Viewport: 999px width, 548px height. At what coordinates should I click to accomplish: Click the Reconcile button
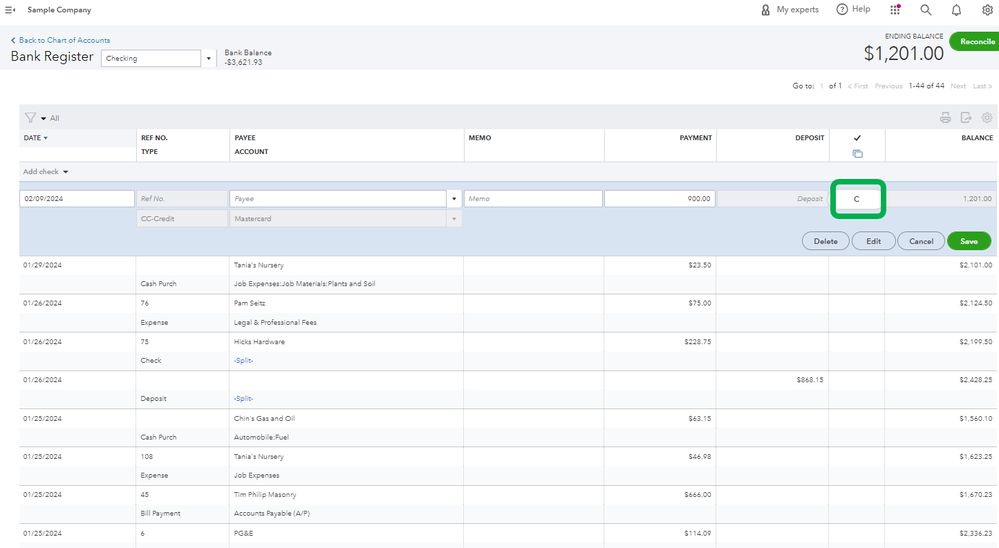(x=975, y=41)
